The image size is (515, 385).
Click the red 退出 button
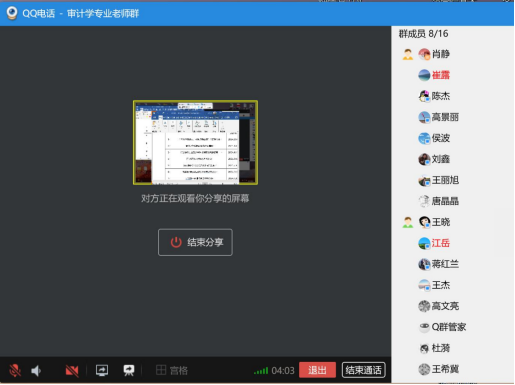[317, 370]
